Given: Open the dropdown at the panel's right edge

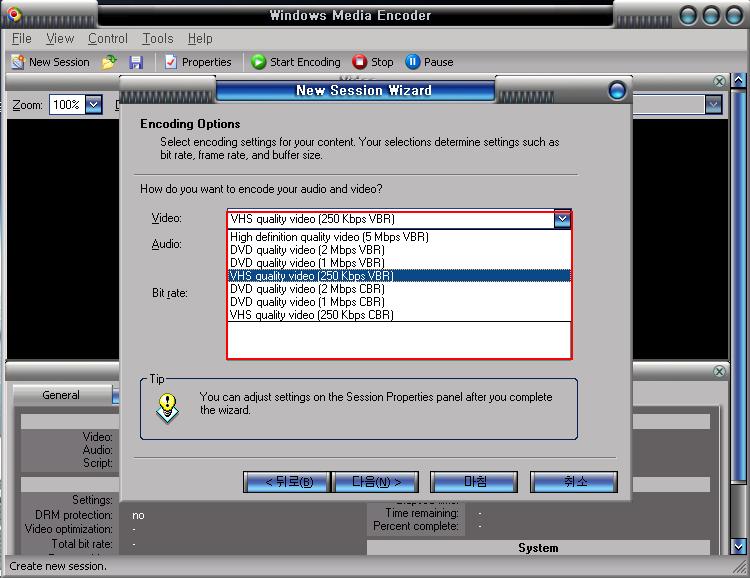Looking at the screenshot, I should click(x=713, y=104).
